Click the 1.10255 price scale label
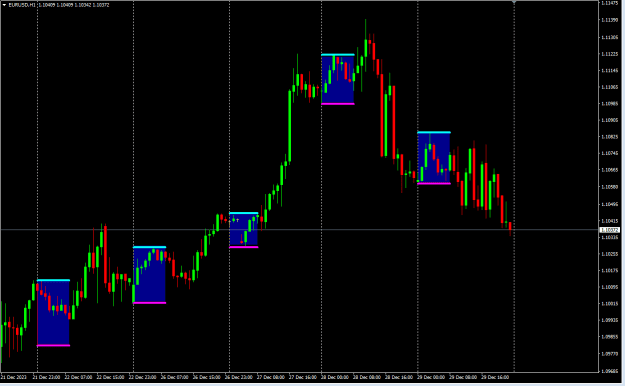The height and width of the screenshot is (386, 625). (609, 254)
